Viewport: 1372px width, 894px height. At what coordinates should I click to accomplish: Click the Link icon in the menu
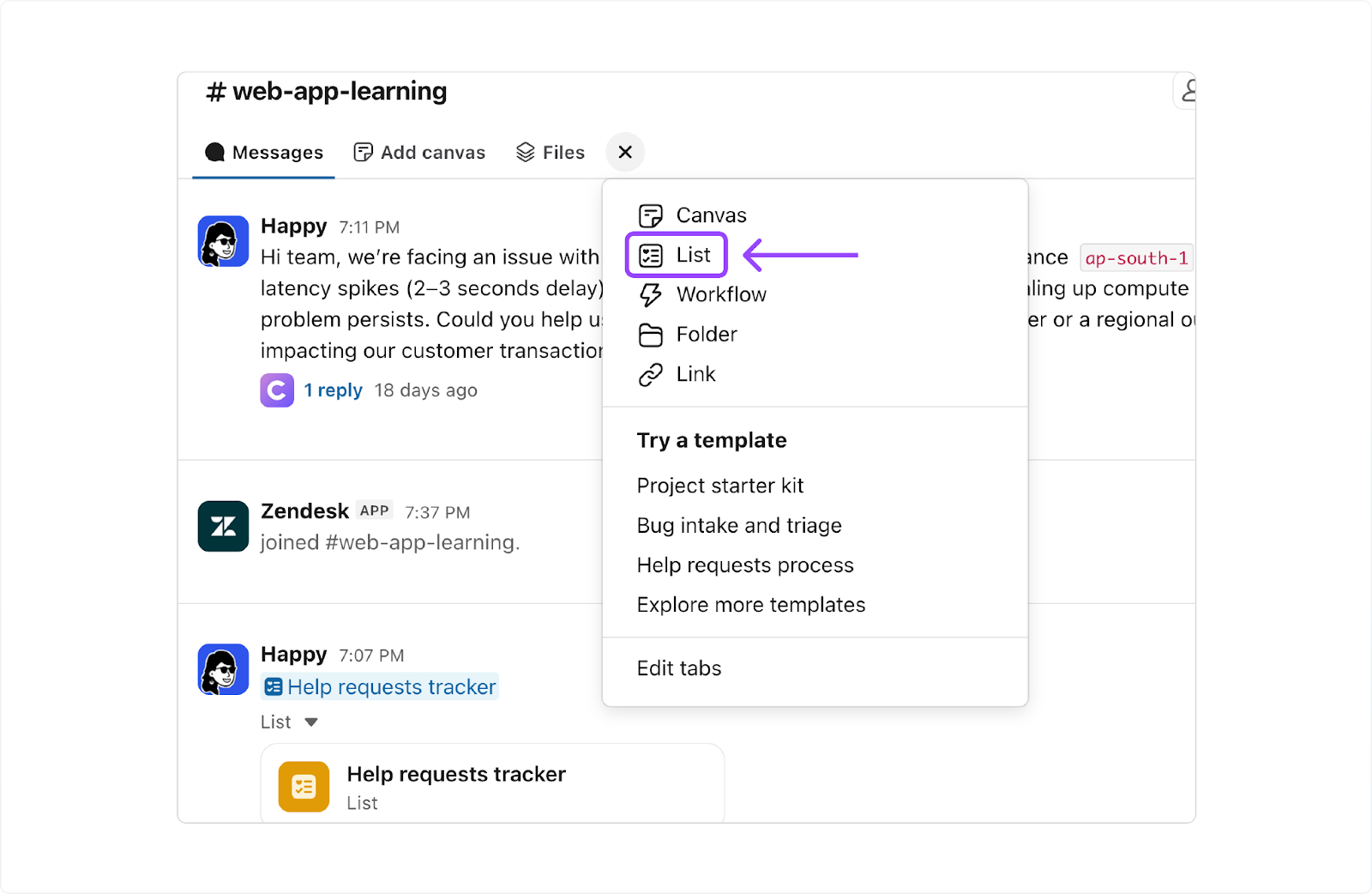[x=652, y=374]
